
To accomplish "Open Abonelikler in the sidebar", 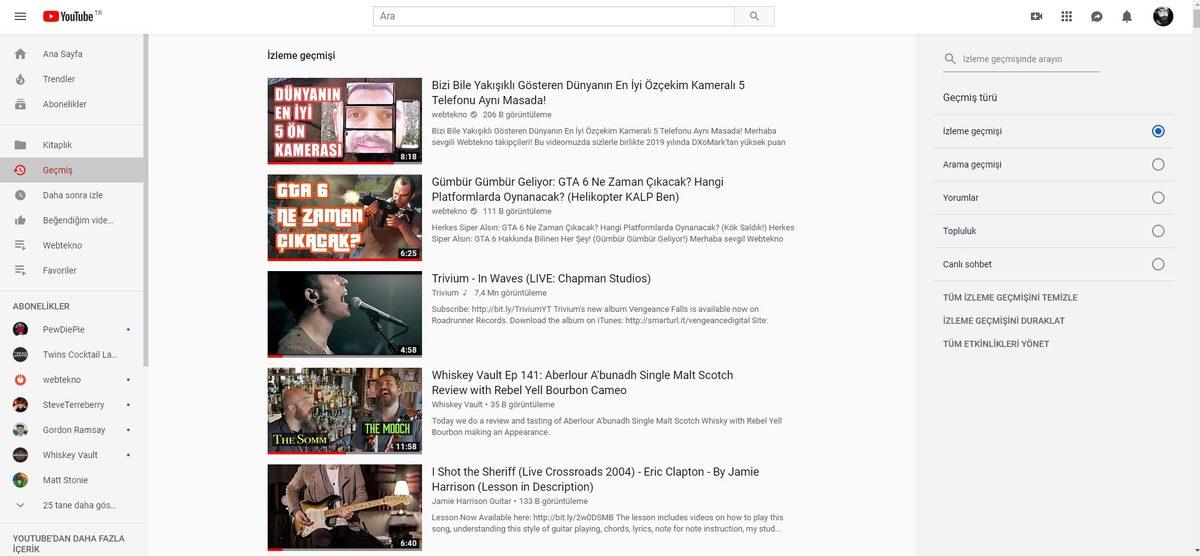I will coord(73,104).
